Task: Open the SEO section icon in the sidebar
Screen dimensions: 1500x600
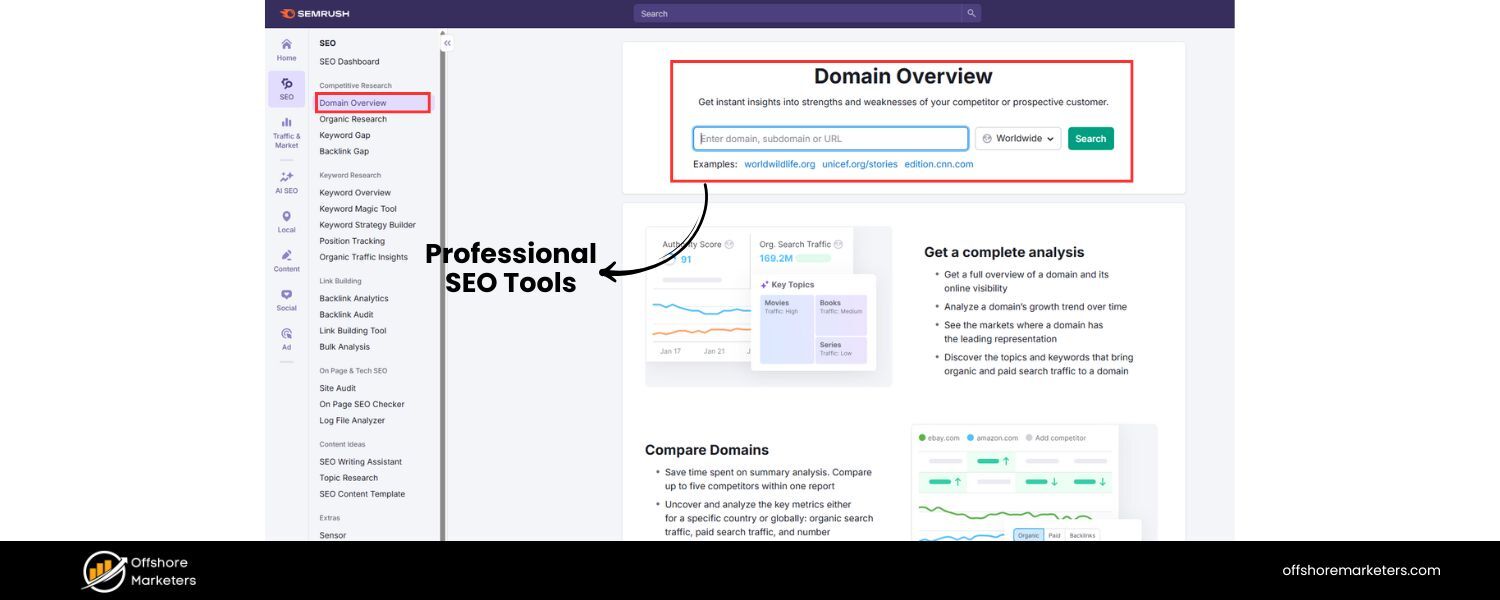Action: 286,87
